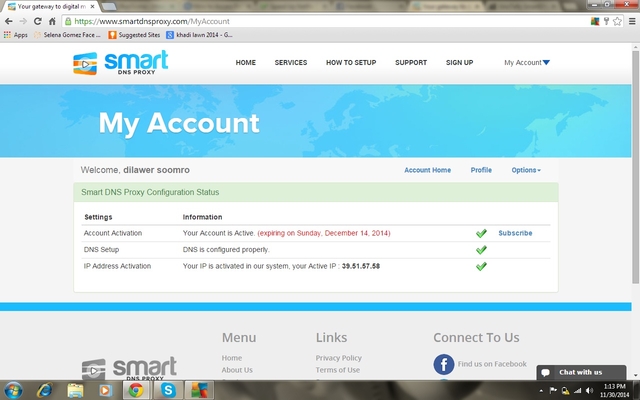The image size is (640, 400).
Task: Click the browser forward arrow
Action: [23, 21]
